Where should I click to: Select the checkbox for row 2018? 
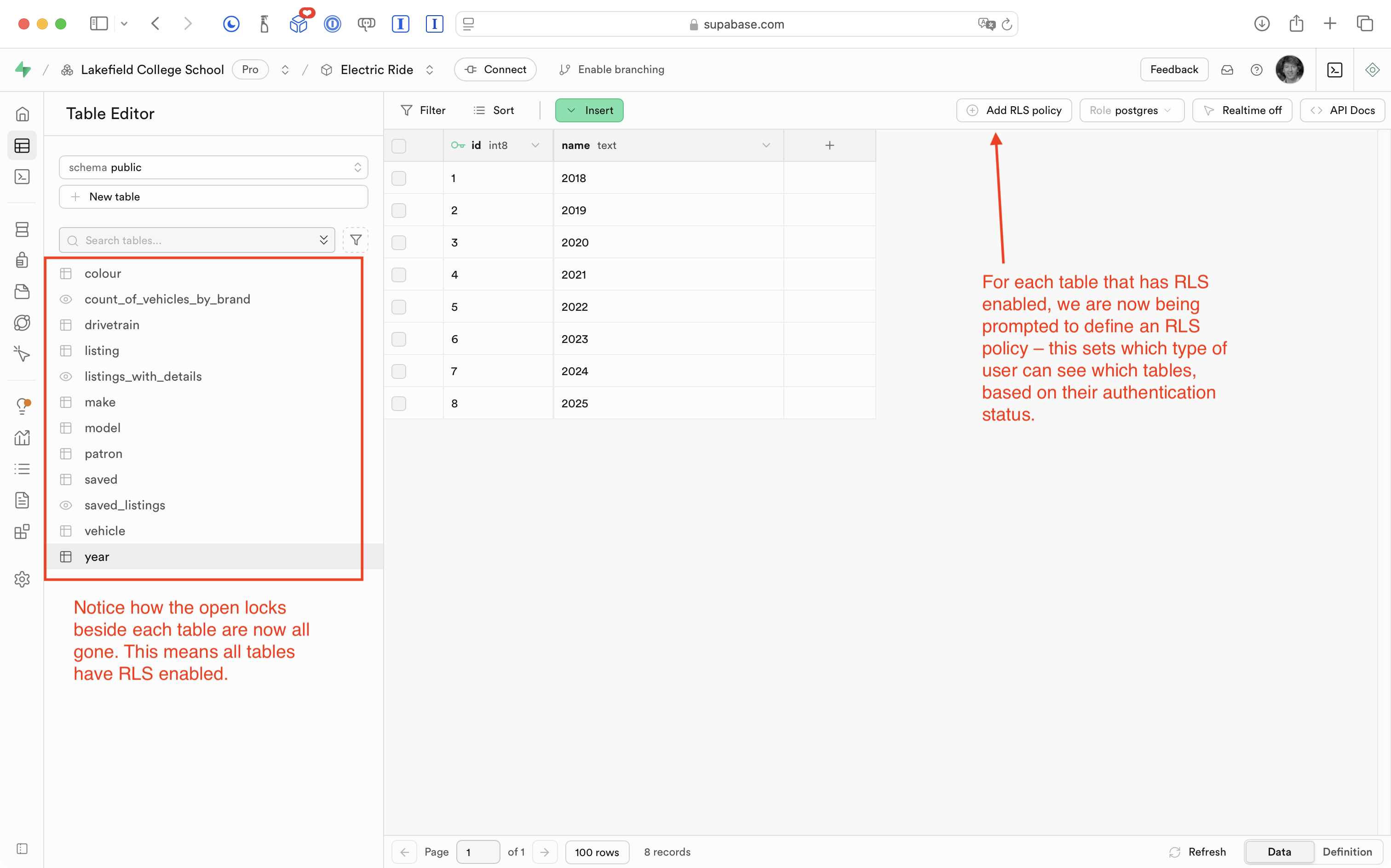(398, 178)
